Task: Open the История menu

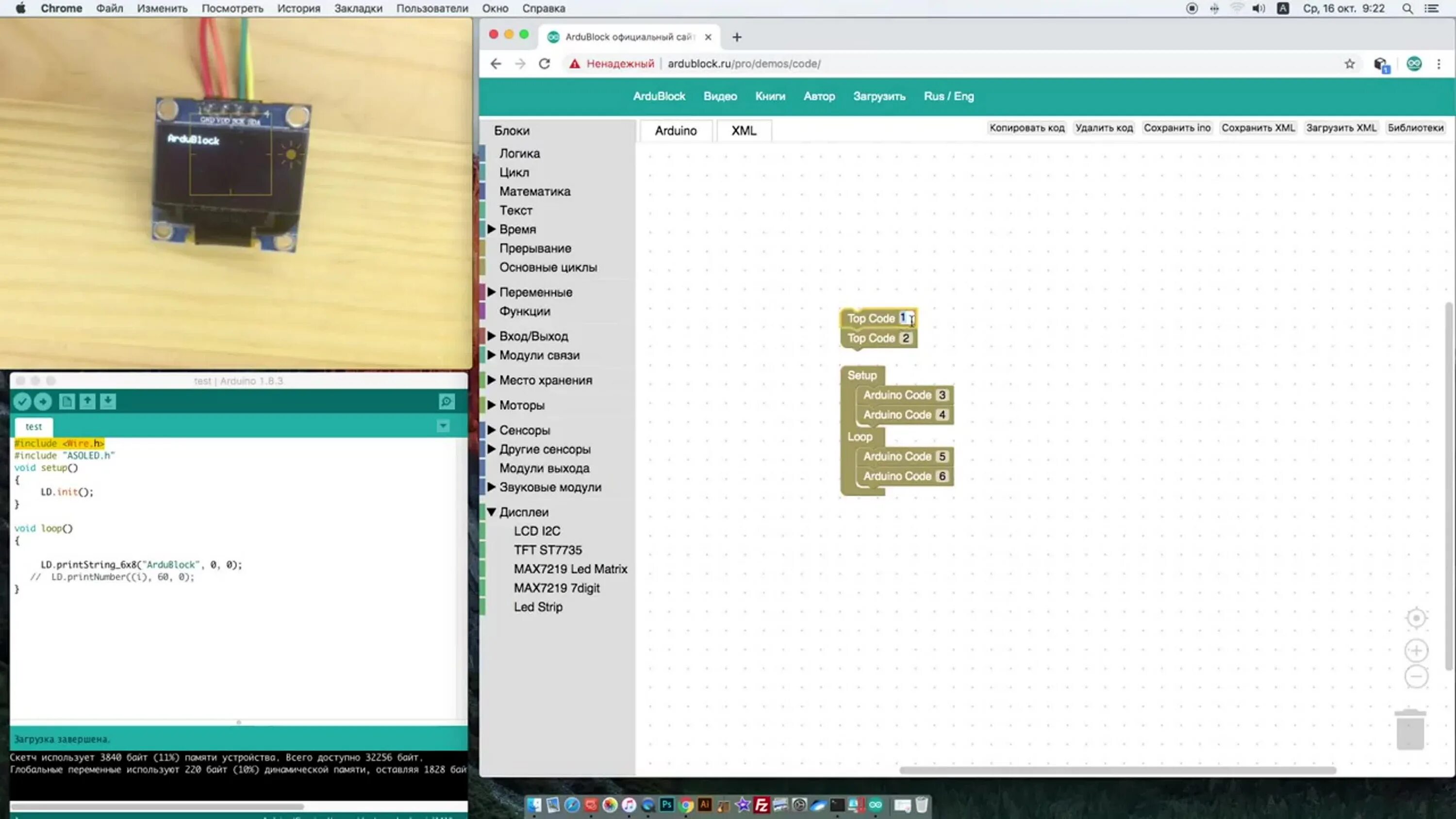Action: pos(298,8)
